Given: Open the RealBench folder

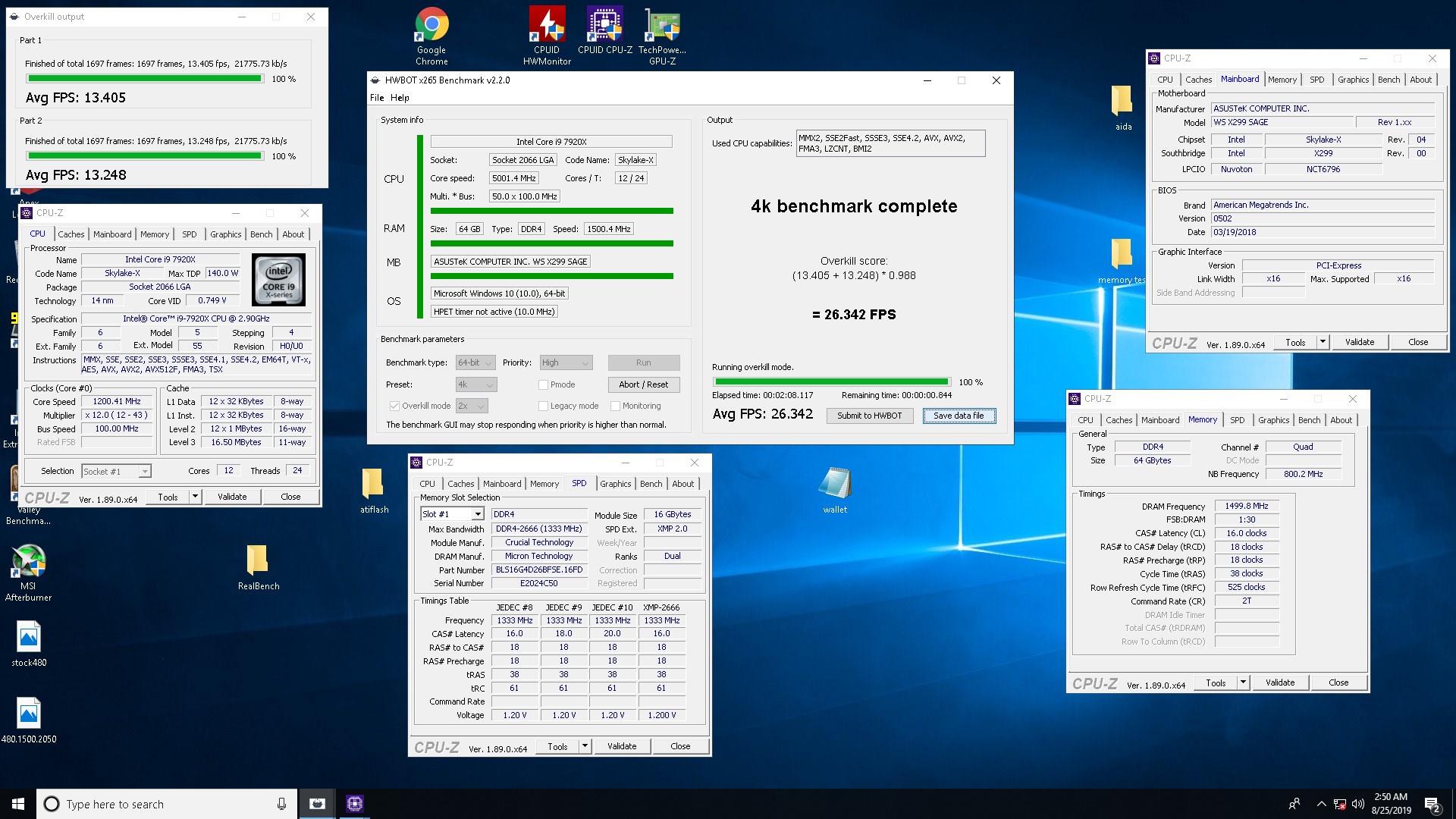Looking at the screenshot, I should [259, 567].
